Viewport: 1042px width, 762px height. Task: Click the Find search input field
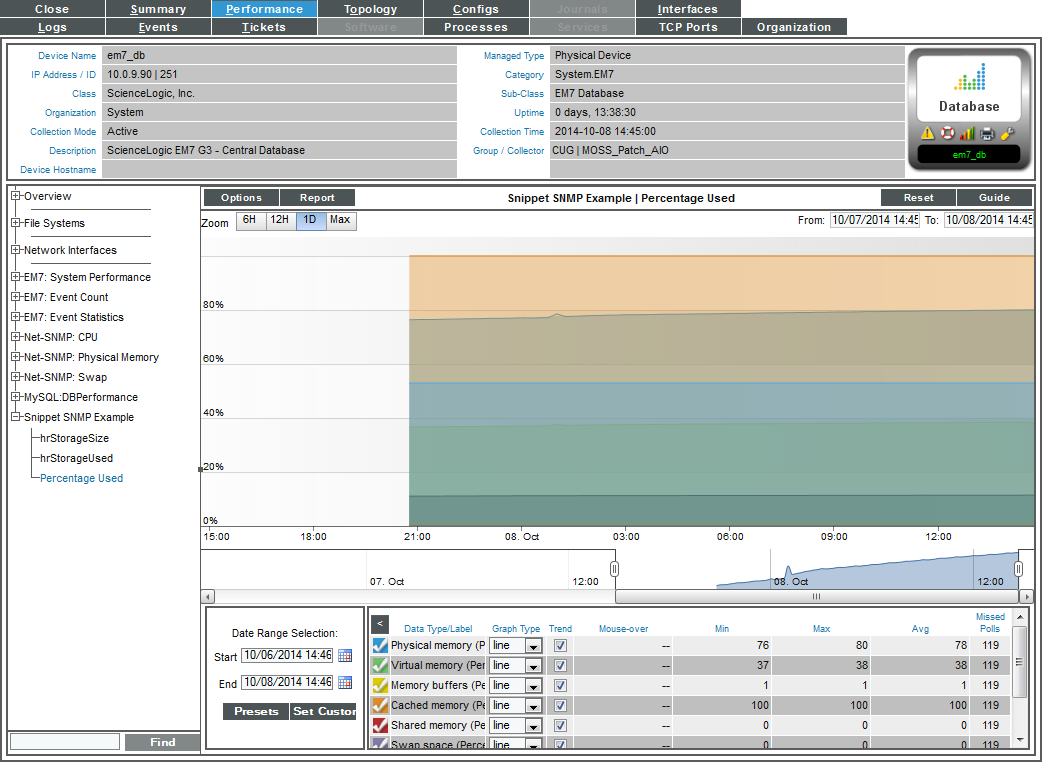[x=65, y=742]
